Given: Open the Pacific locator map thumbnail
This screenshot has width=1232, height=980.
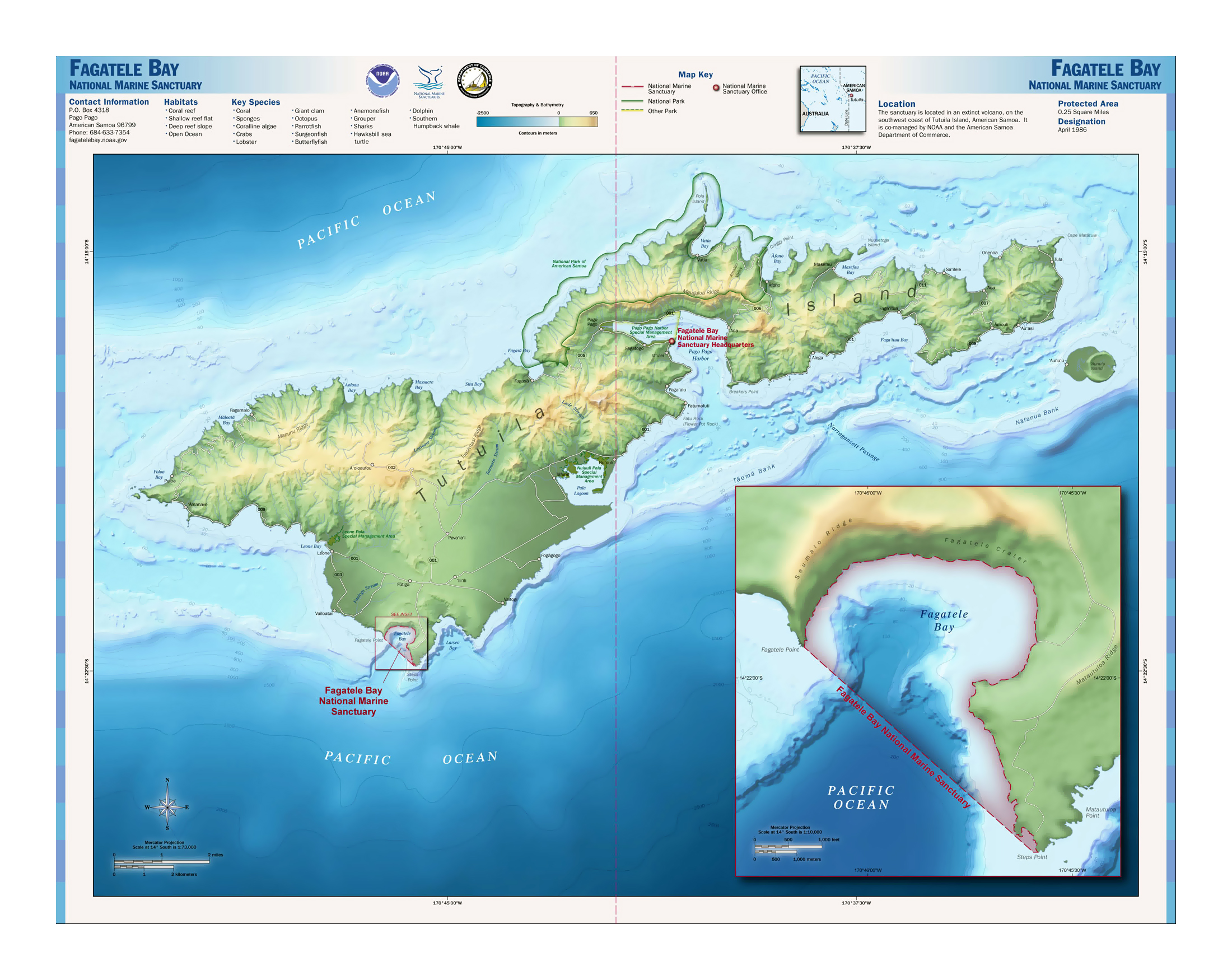Looking at the screenshot, I should tap(833, 99).
